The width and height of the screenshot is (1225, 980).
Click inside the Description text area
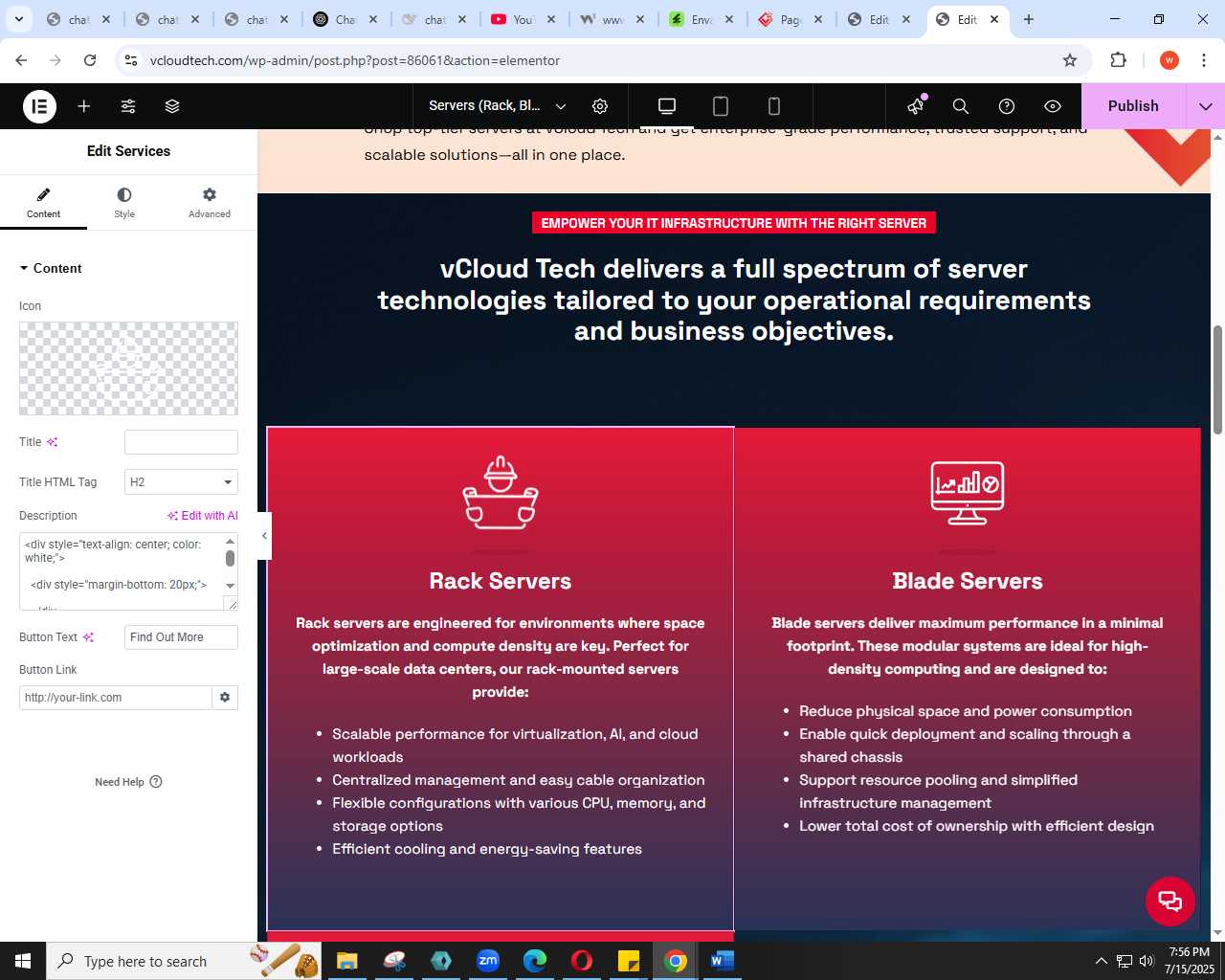click(x=121, y=572)
